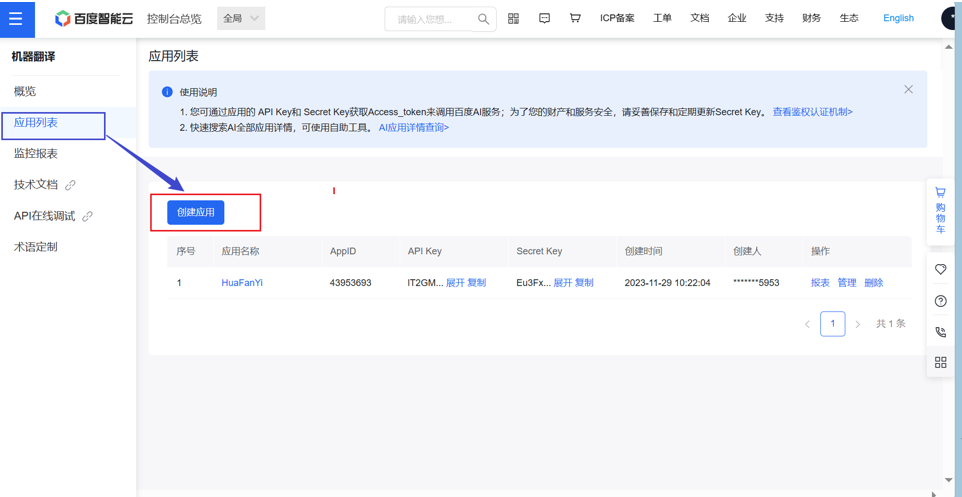This screenshot has width=962, height=497.
Task: Click the Baidu AI Cloud logo
Action: [x=95, y=18]
